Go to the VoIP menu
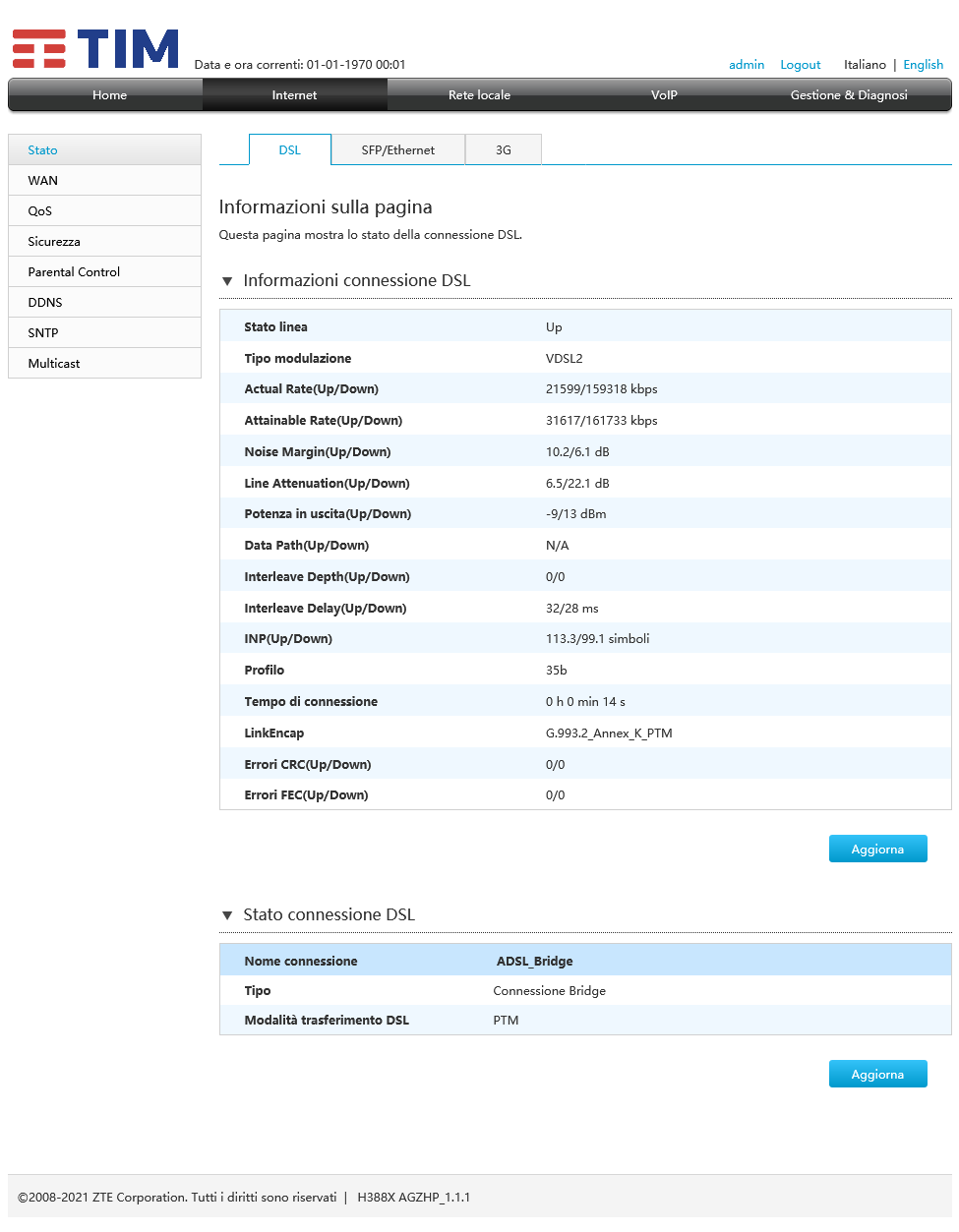 (x=664, y=95)
